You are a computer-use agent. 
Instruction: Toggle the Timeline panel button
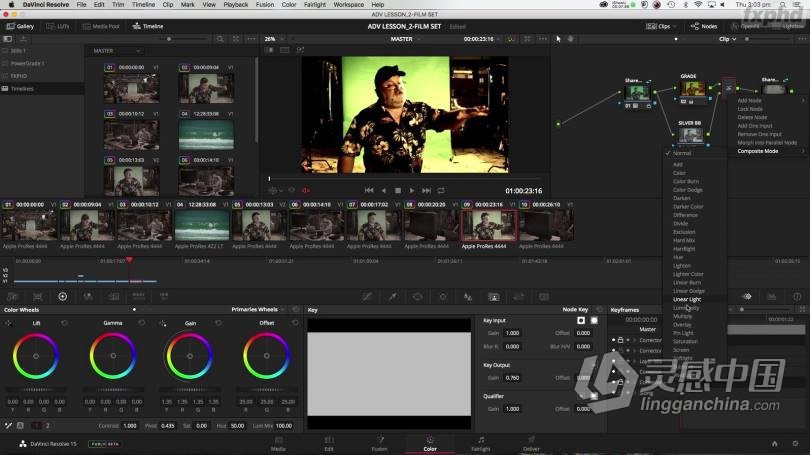point(148,26)
